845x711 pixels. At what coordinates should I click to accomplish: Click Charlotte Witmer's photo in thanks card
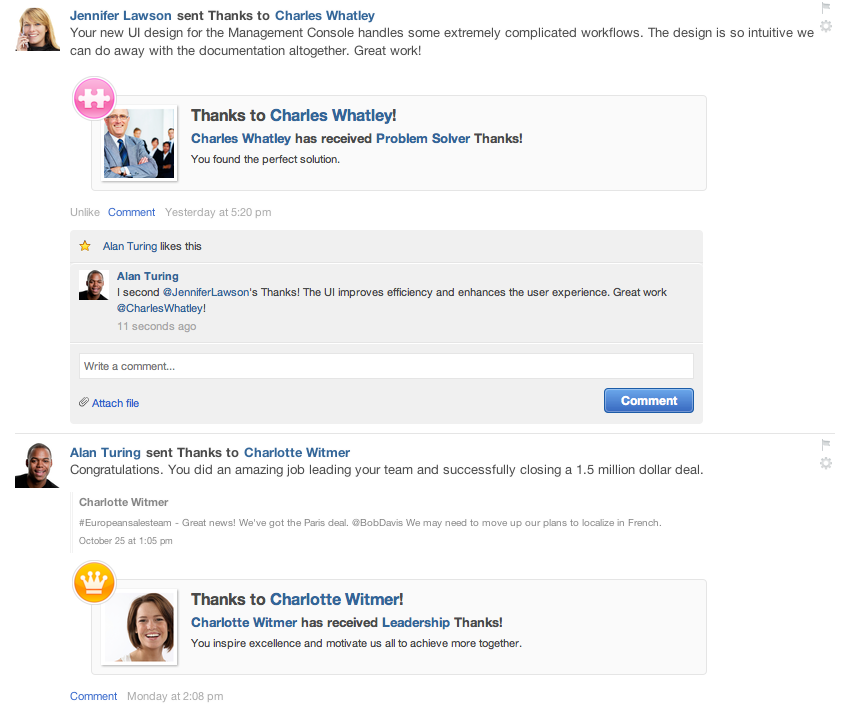click(x=139, y=627)
